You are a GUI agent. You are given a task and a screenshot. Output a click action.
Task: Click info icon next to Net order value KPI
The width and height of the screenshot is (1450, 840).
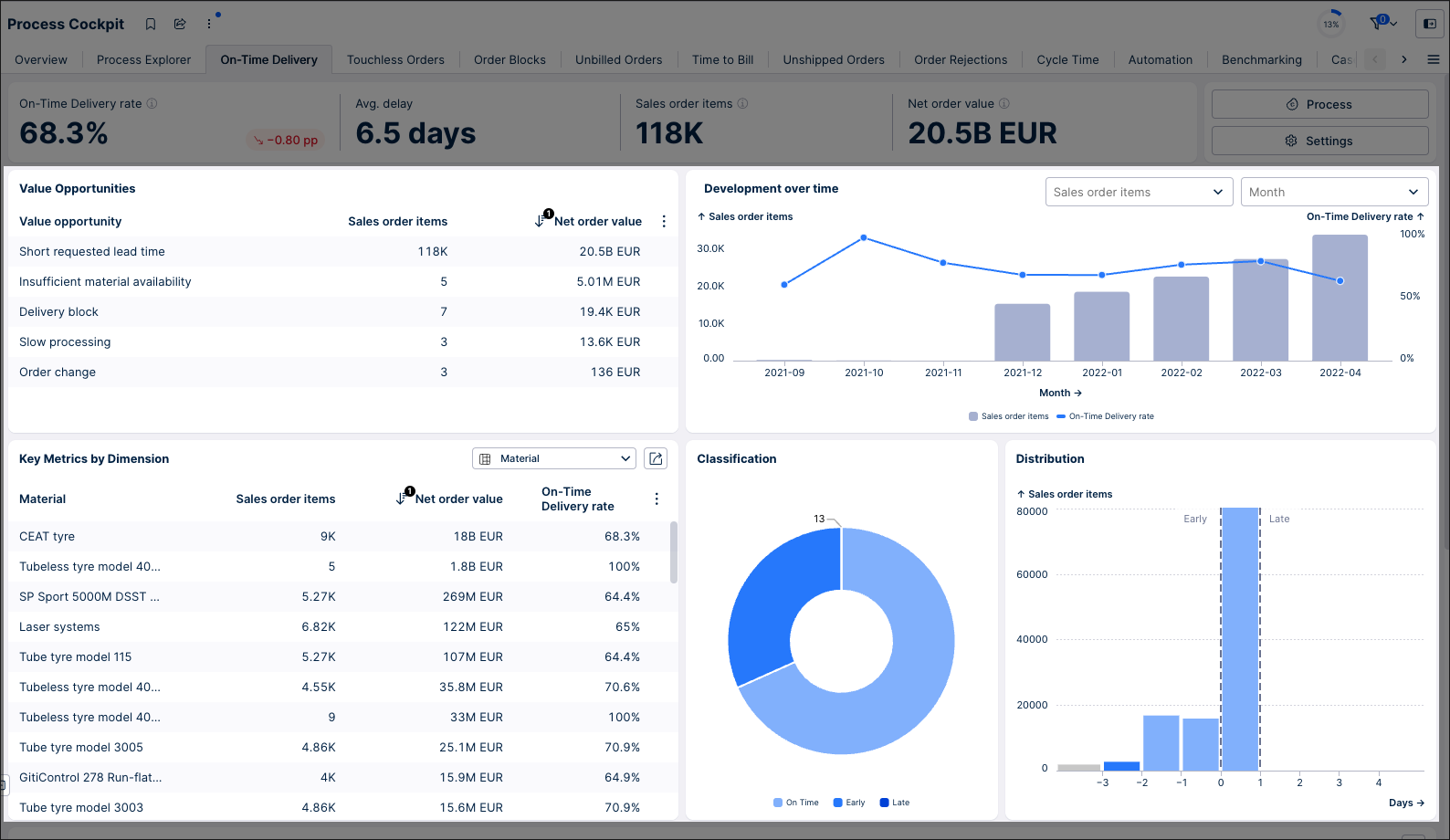(x=1004, y=103)
